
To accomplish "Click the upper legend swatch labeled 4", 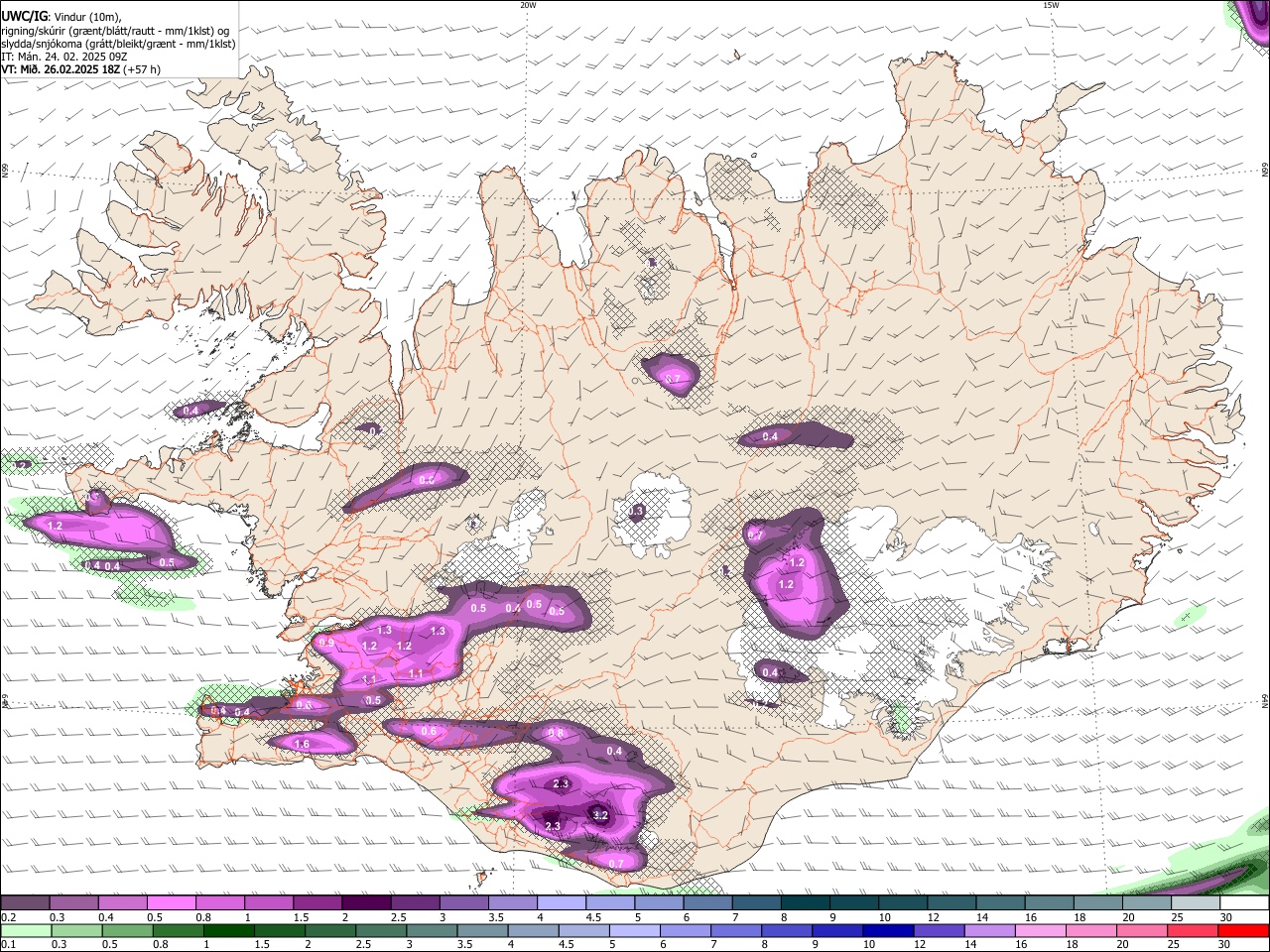I will 562,903.
